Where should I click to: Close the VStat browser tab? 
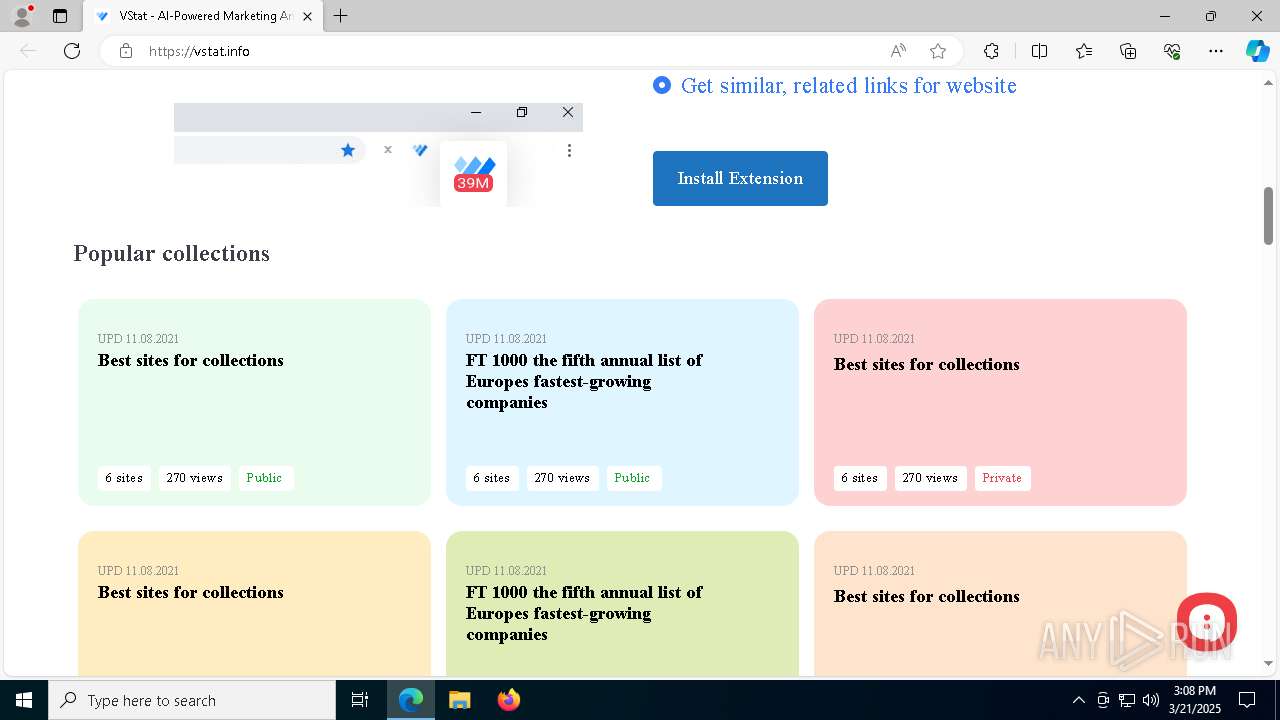[x=307, y=16]
